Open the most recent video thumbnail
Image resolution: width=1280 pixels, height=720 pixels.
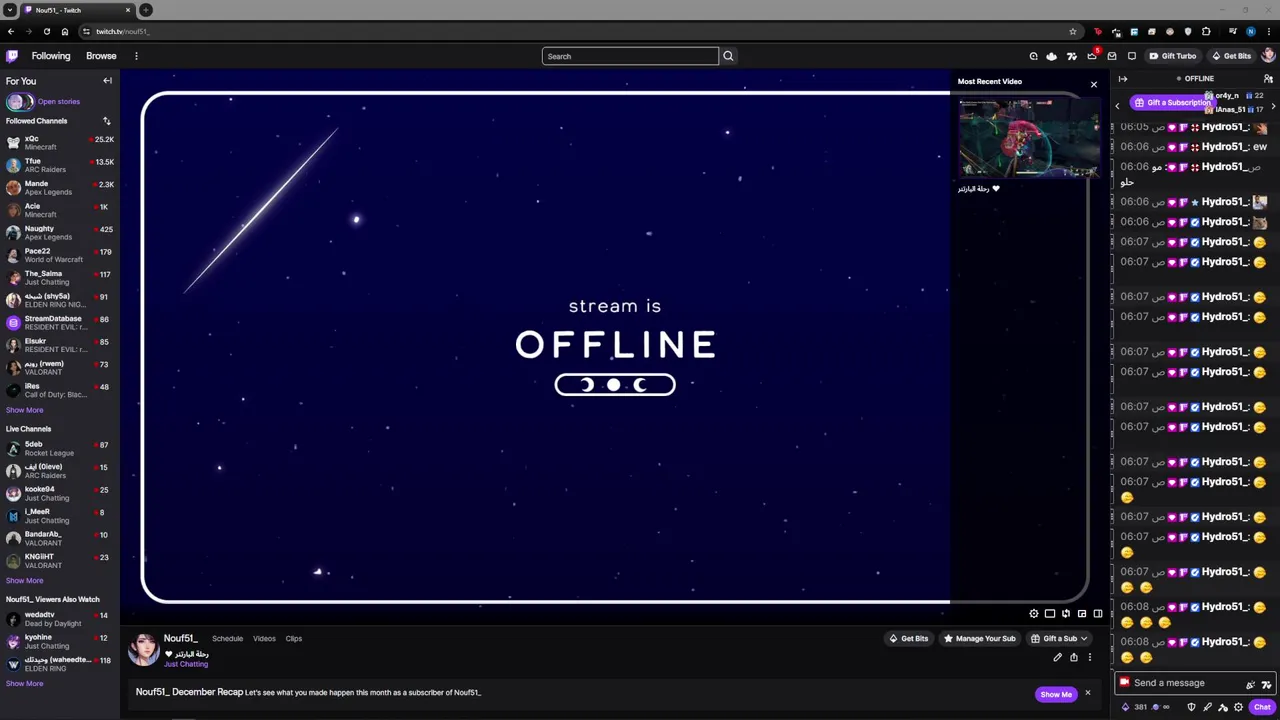1029,139
